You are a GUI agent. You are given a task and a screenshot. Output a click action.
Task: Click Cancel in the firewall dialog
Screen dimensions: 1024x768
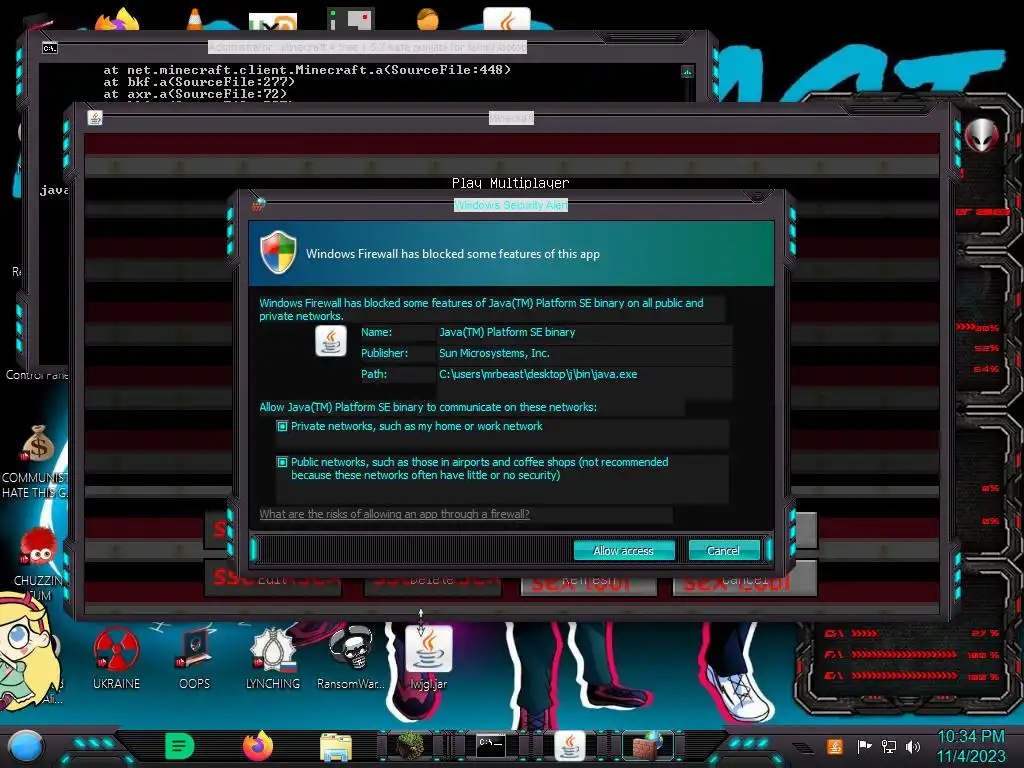coord(724,551)
